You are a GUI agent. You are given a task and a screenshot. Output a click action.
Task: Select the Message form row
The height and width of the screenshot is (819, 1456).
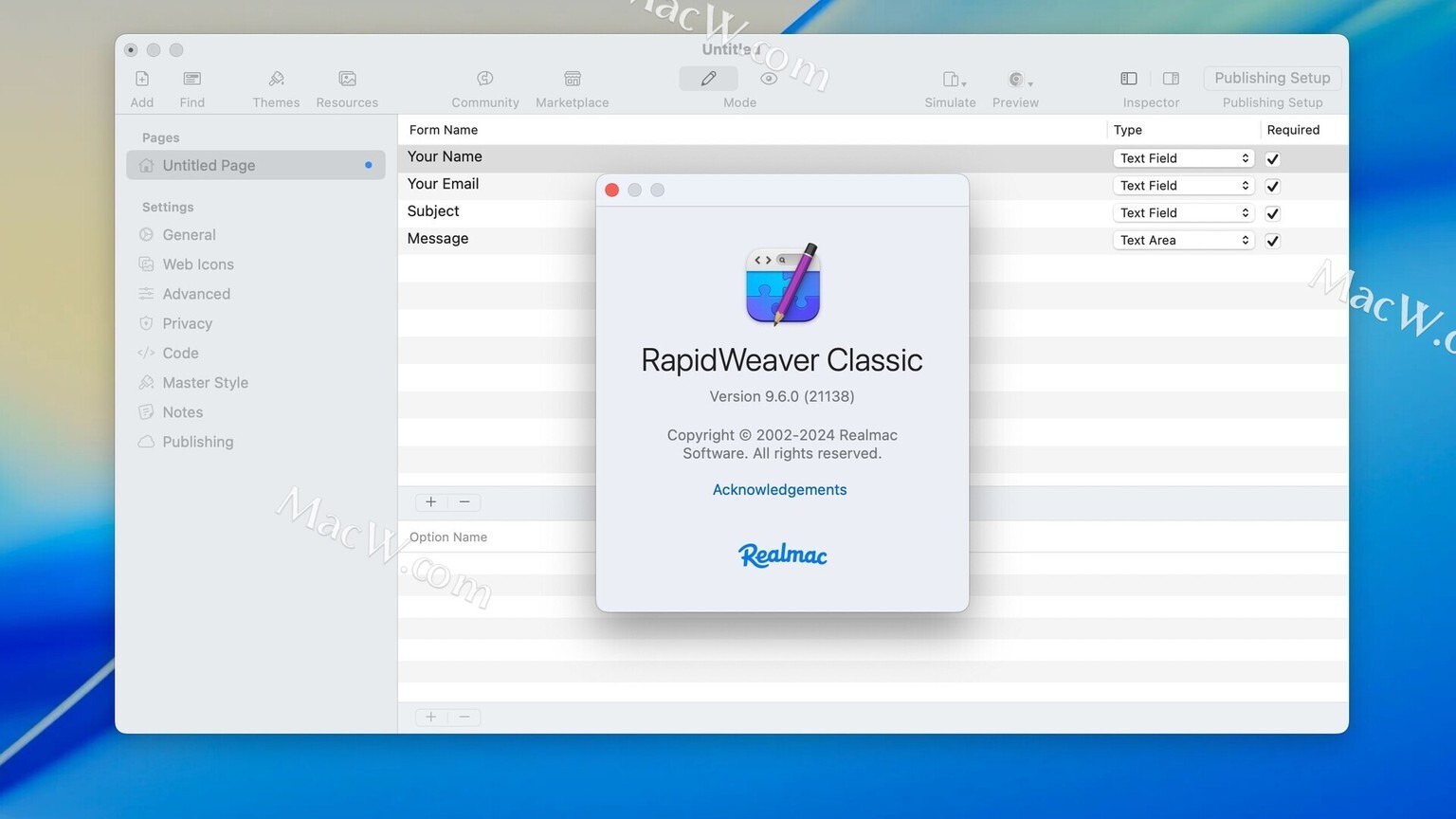[x=872, y=241]
